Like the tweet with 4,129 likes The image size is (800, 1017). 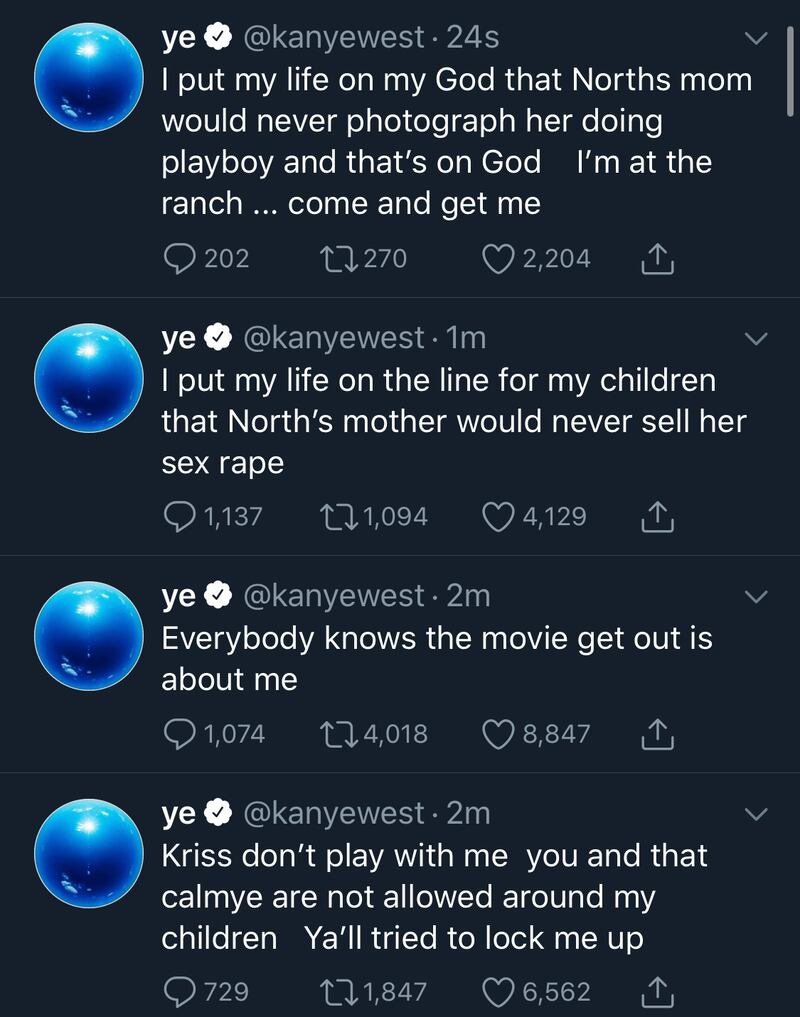(498, 517)
